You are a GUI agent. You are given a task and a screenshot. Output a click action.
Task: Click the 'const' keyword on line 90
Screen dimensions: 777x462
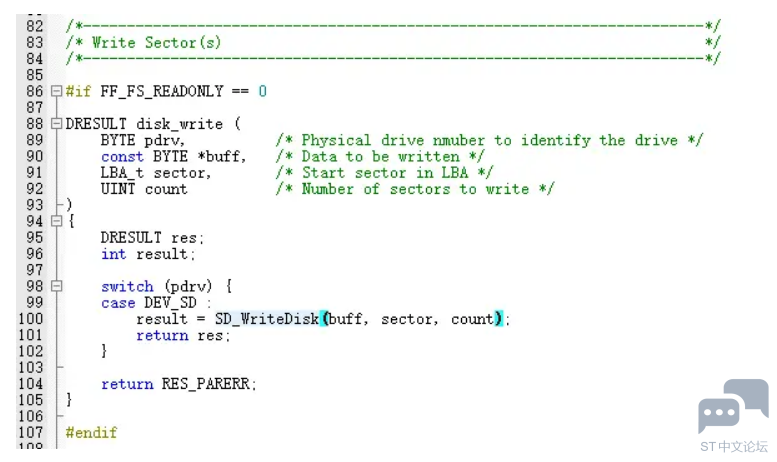click(x=122, y=157)
